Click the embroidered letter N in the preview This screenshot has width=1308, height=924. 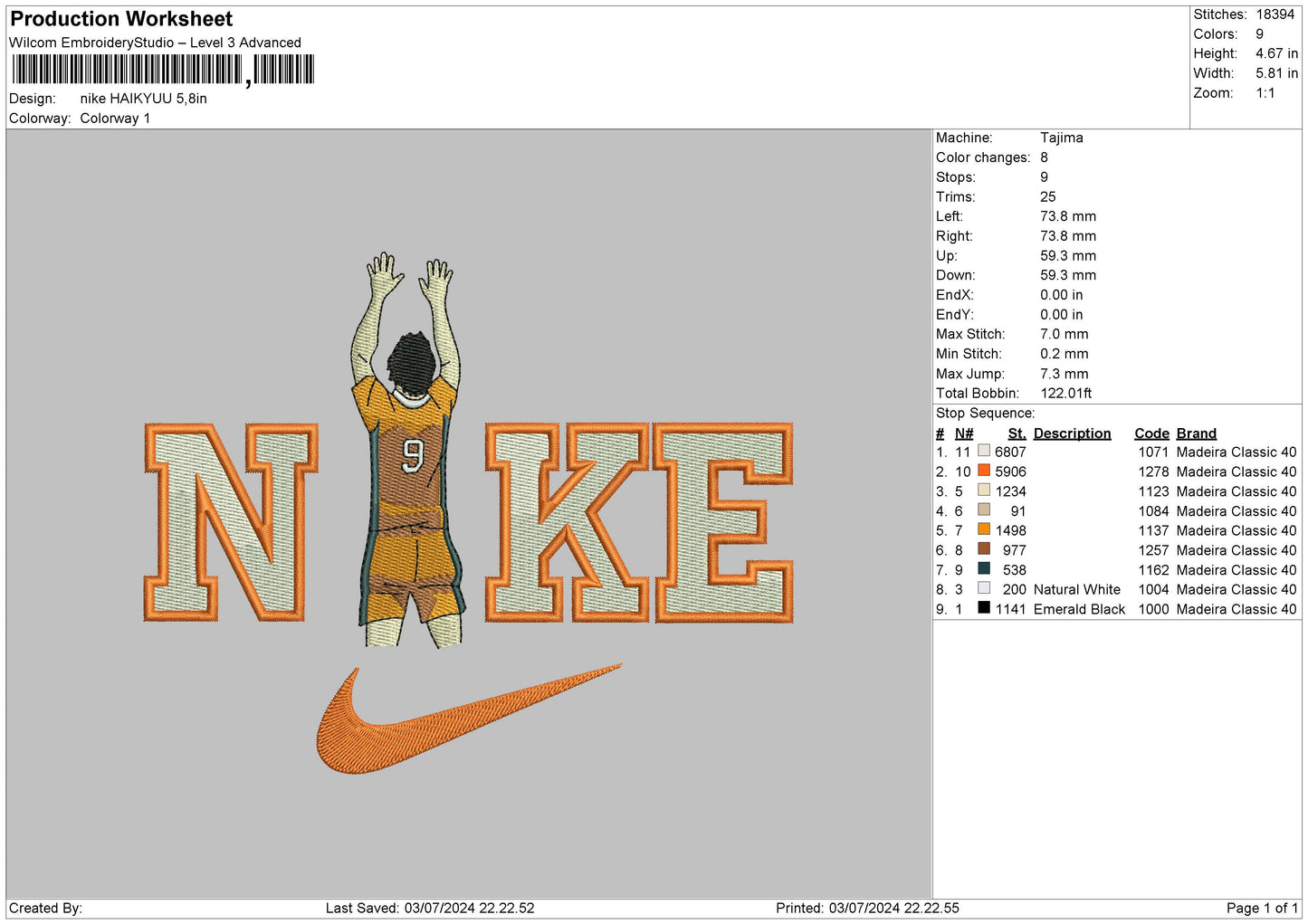tap(231, 522)
